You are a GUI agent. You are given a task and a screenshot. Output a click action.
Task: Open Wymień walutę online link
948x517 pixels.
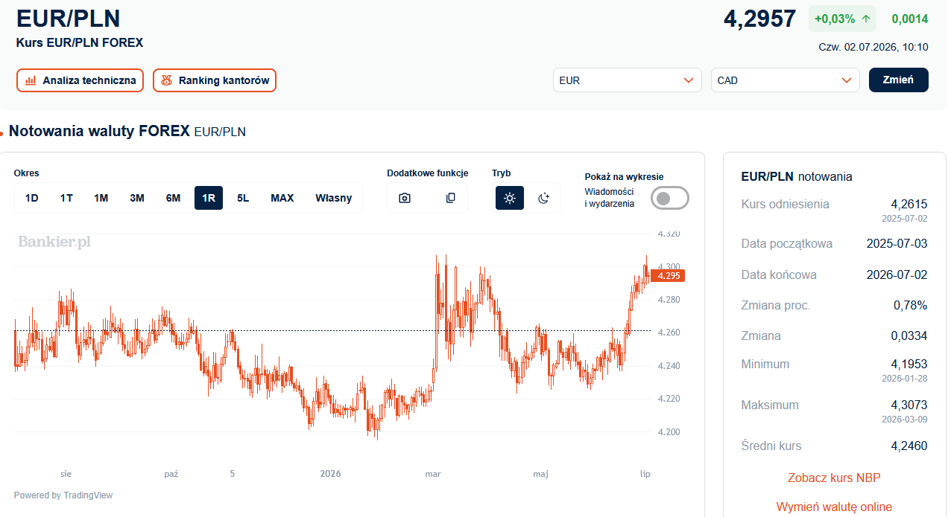(834, 507)
